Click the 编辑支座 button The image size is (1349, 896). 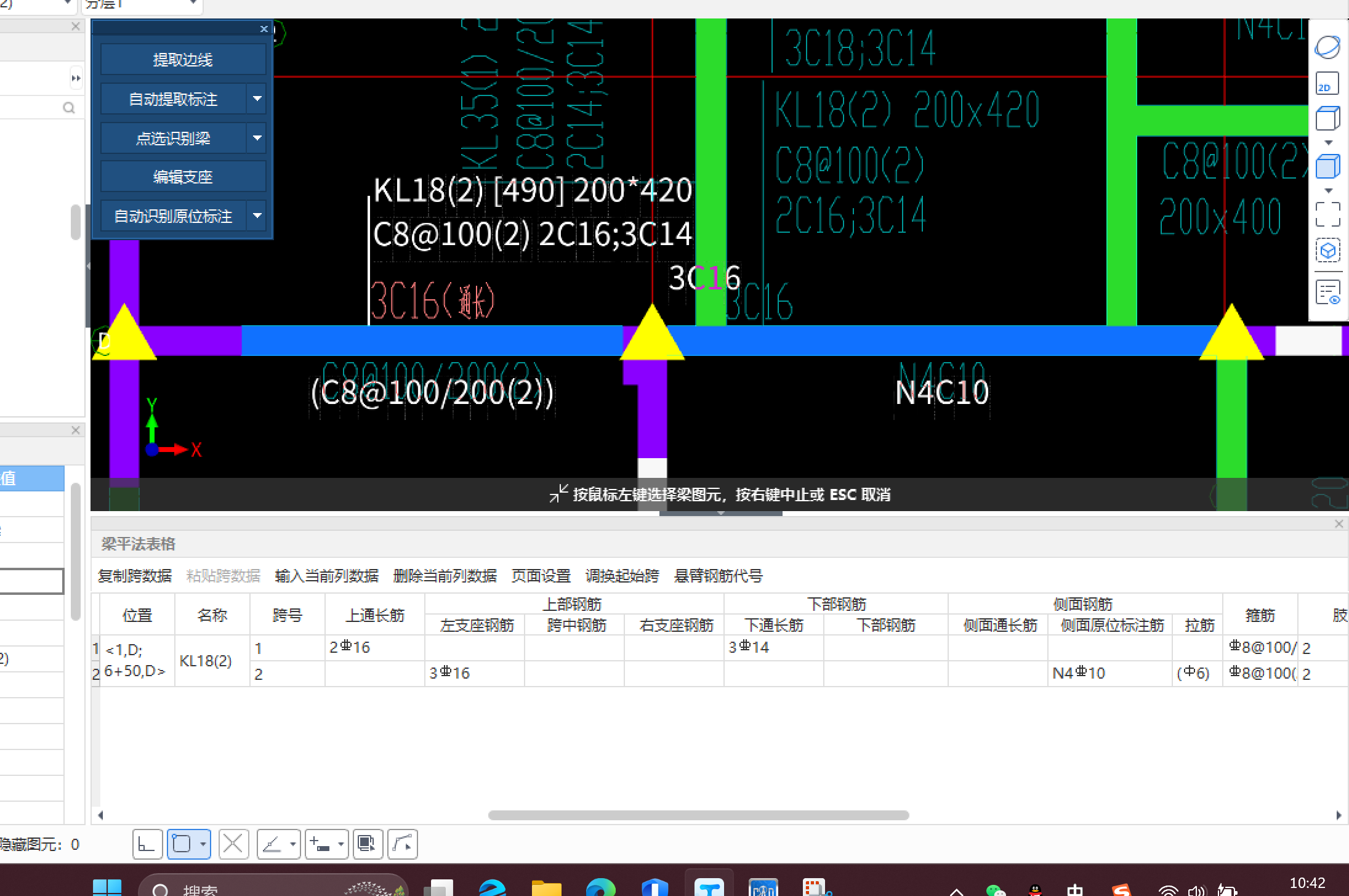(183, 177)
